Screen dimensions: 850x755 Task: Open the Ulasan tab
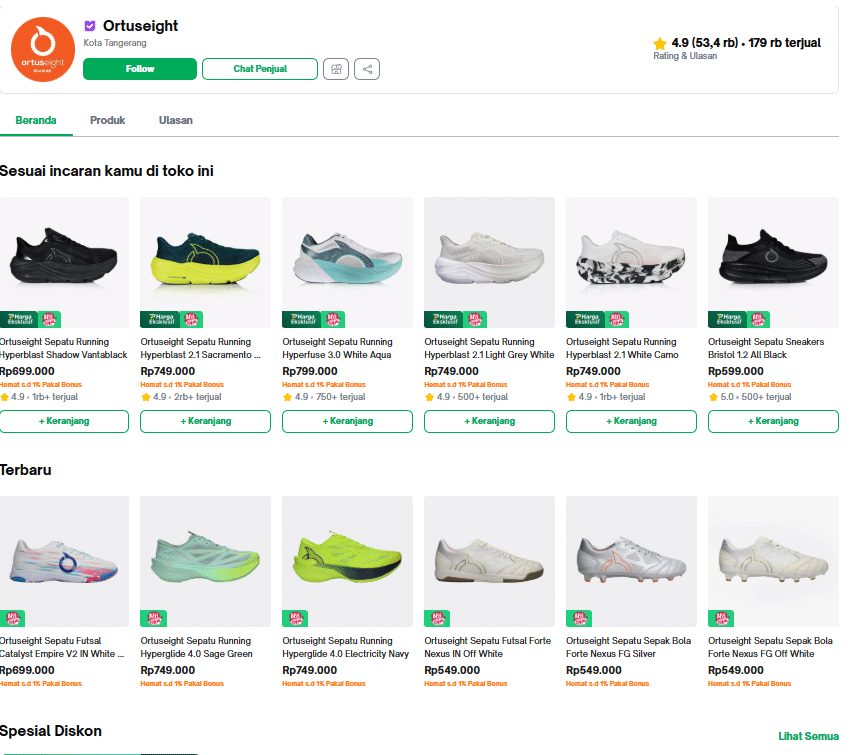(176, 120)
